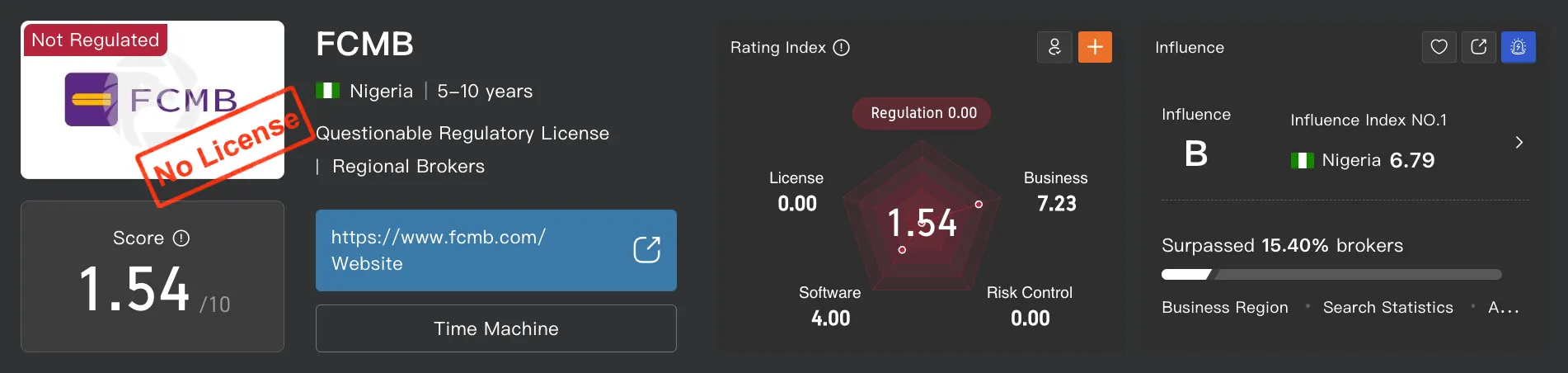Click the Nigeria flag beside 5-10 years
The image size is (1568, 373).
coord(328,91)
